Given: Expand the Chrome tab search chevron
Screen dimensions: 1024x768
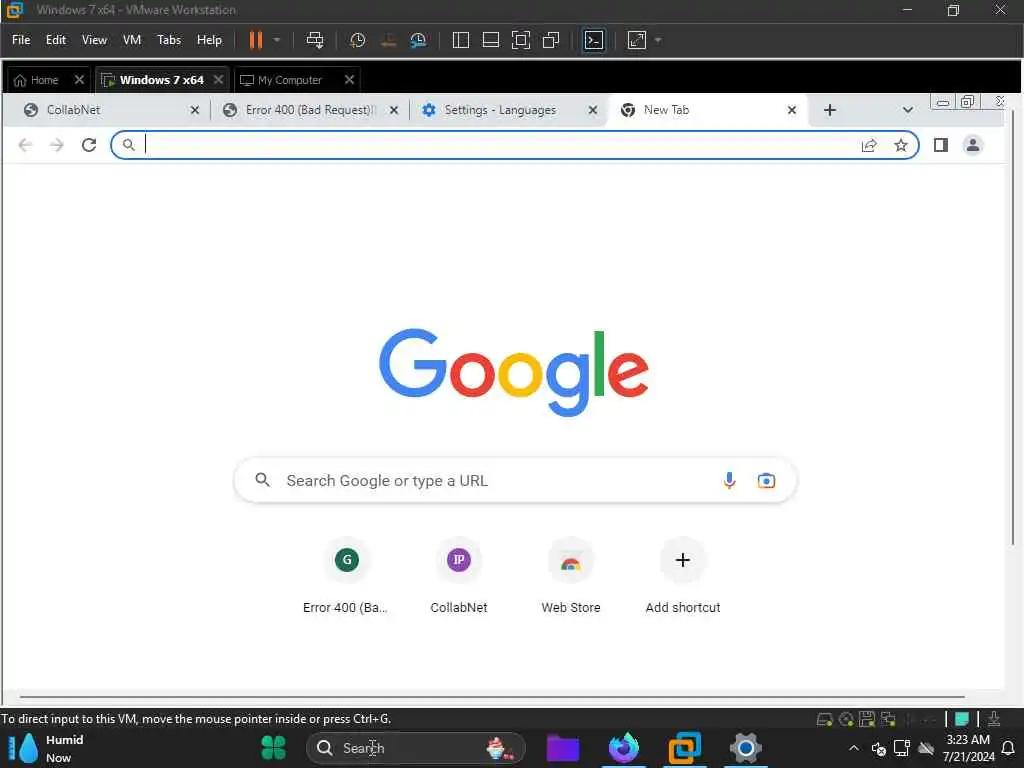Looking at the screenshot, I should coord(908,110).
